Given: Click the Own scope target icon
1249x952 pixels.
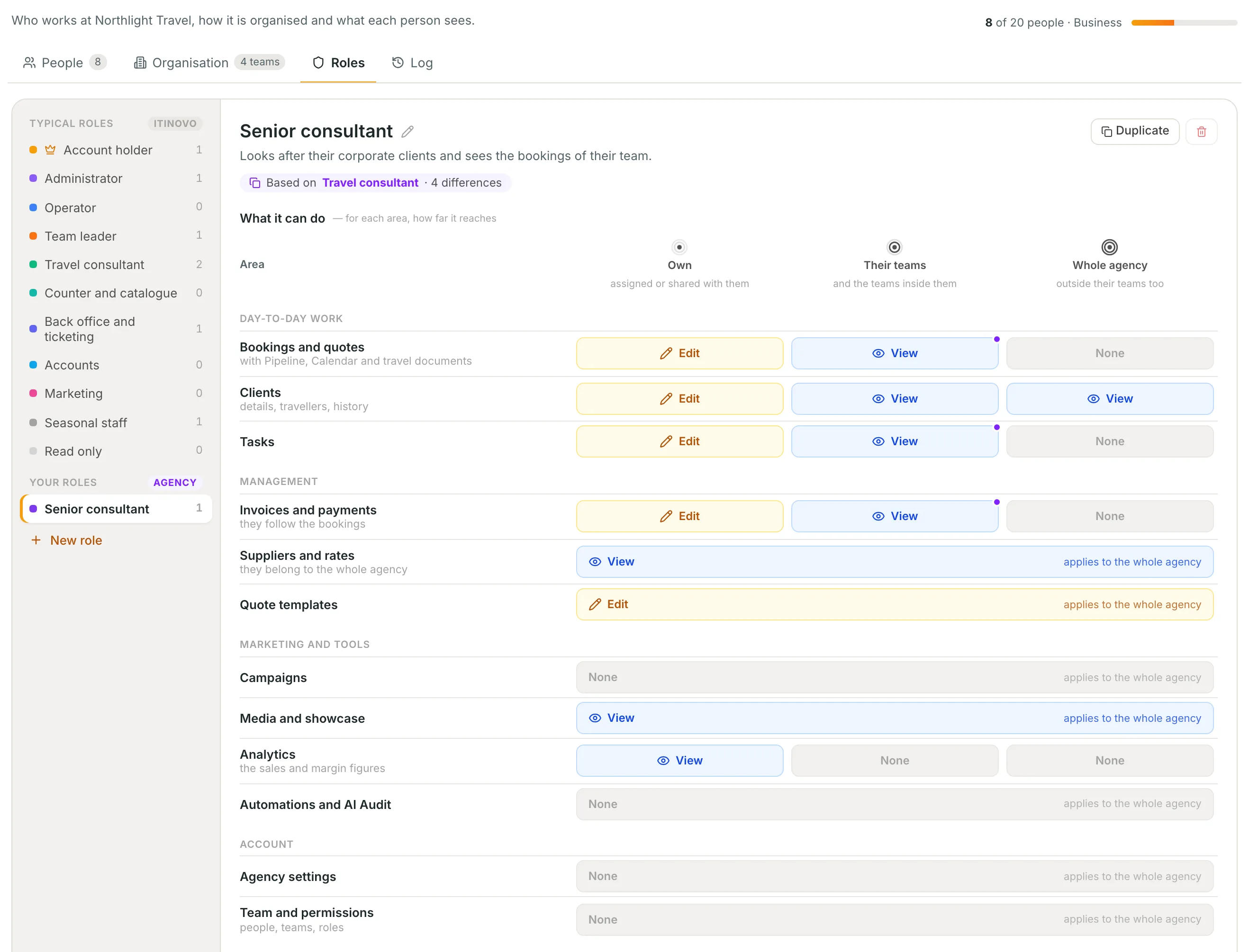Looking at the screenshot, I should [x=679, y=247].
